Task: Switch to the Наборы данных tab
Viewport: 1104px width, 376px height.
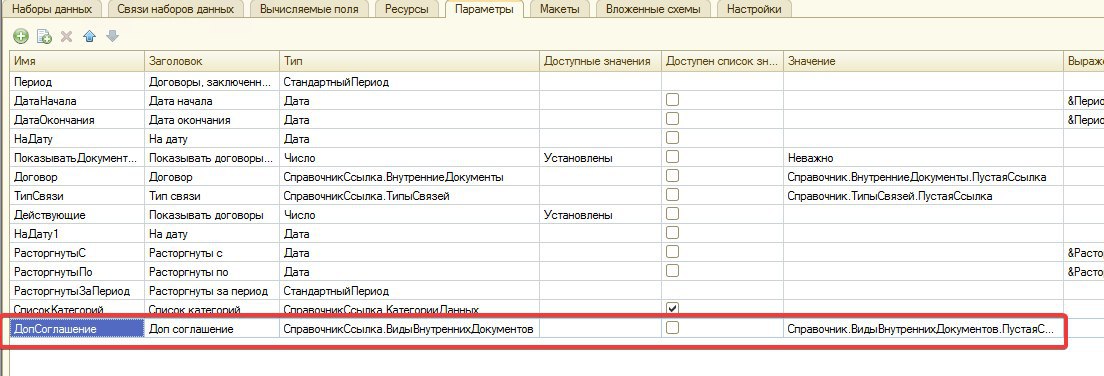Action: pyautogui.click(x=53, y=10)
